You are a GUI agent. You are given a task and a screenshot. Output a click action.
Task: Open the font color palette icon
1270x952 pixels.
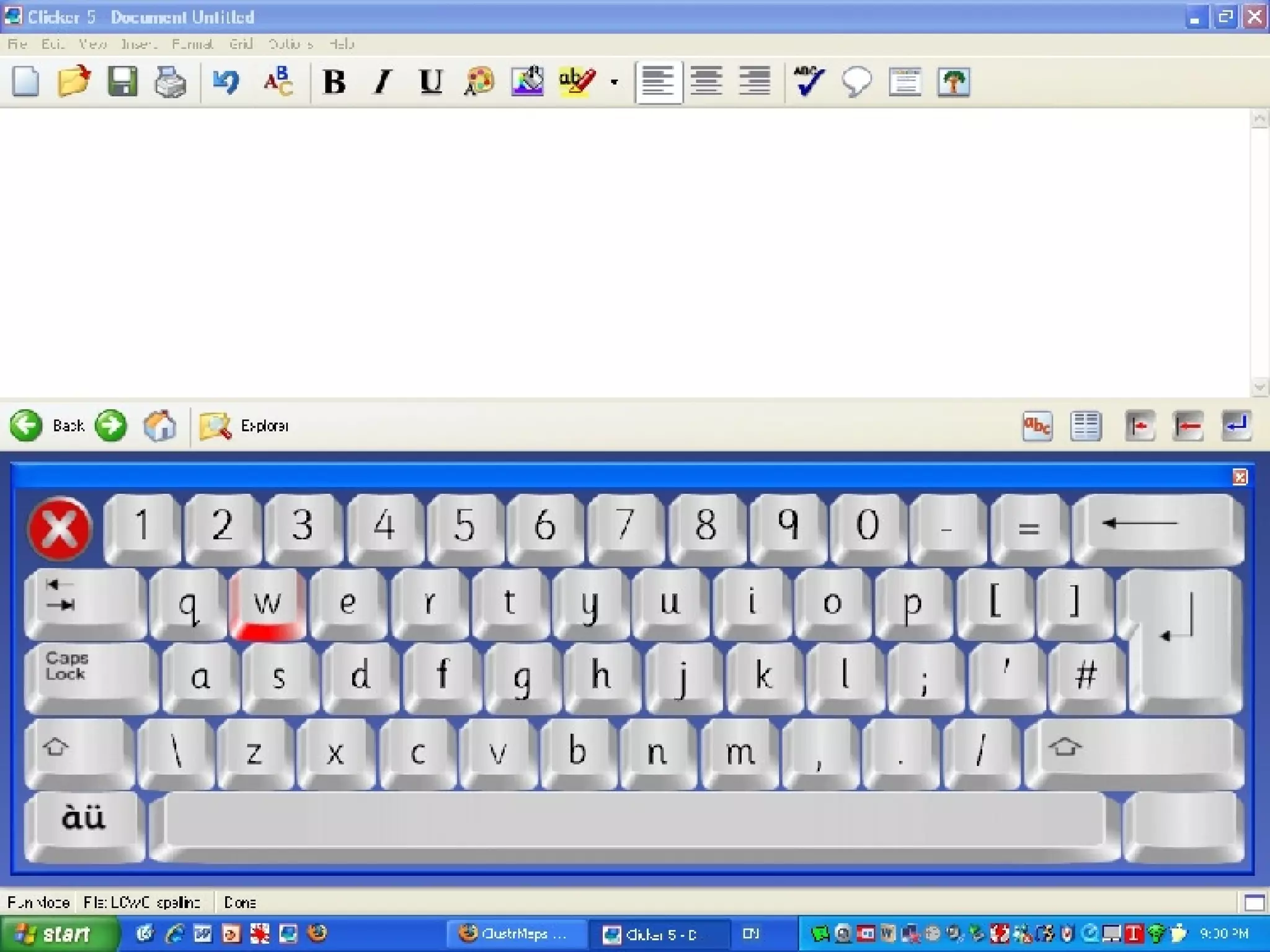coord(479,81)
